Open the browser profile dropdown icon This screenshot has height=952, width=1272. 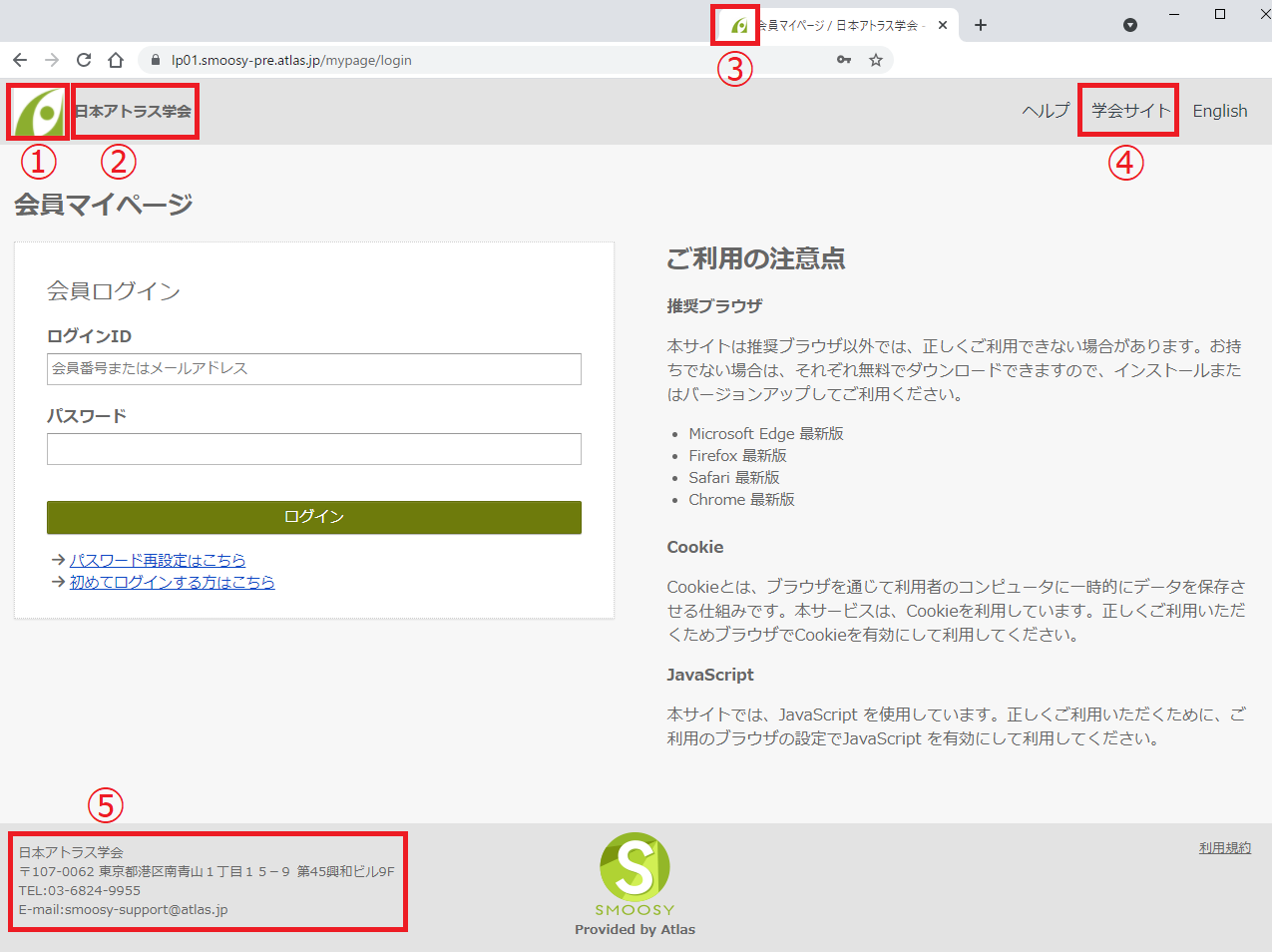coord(1130,25)
